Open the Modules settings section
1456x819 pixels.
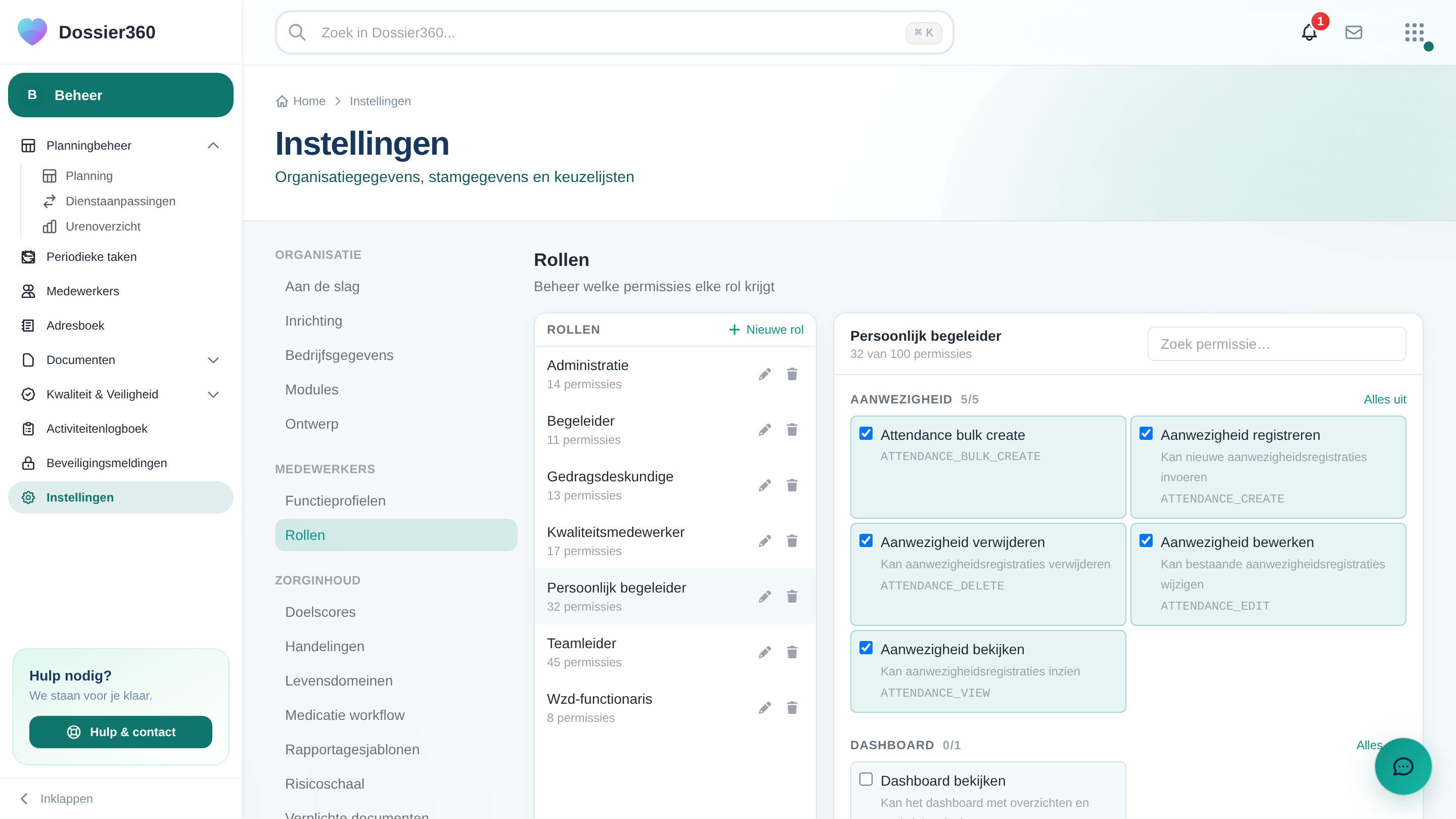tap(396, 389)
